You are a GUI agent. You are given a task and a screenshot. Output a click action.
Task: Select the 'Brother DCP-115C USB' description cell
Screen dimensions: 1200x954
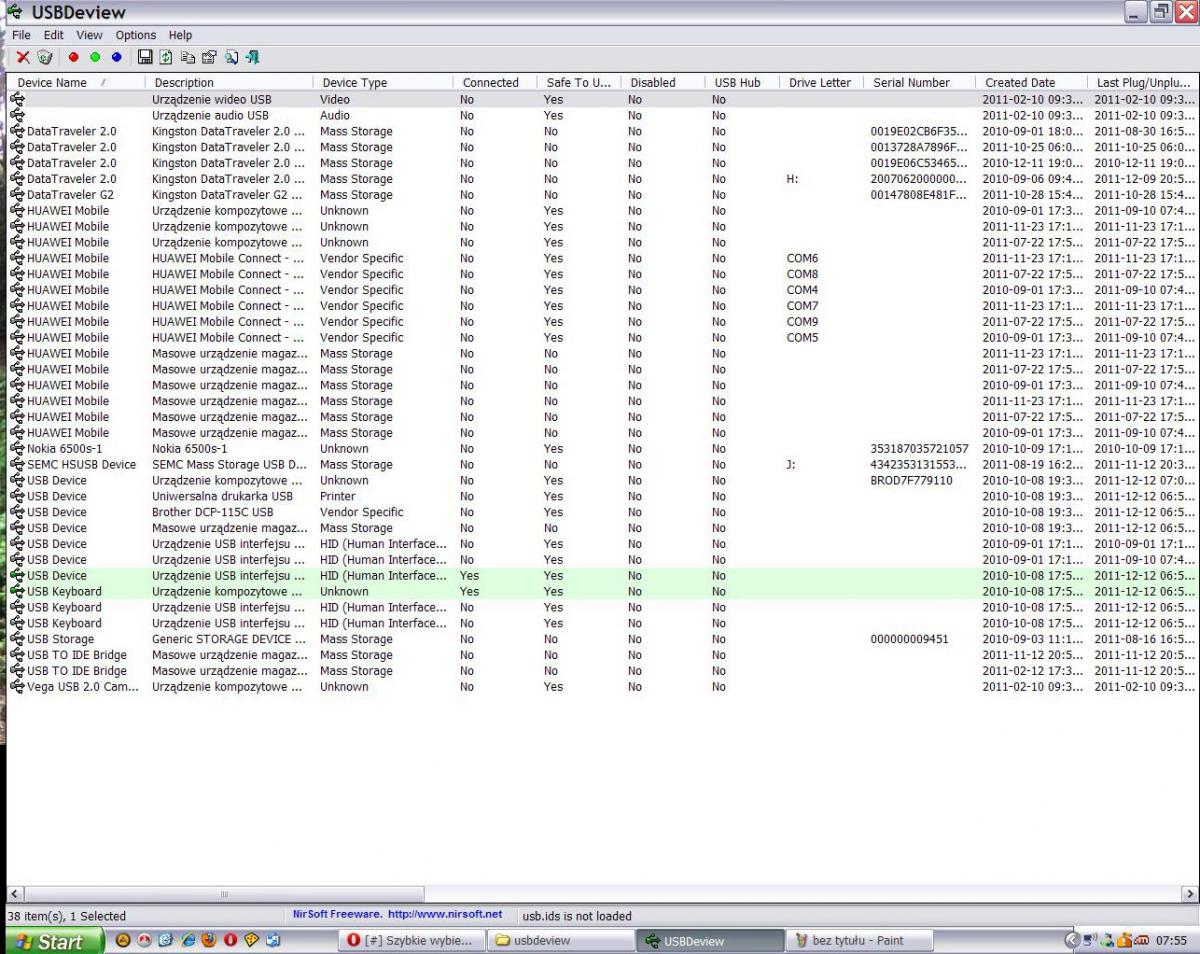[x=212, y=512]
